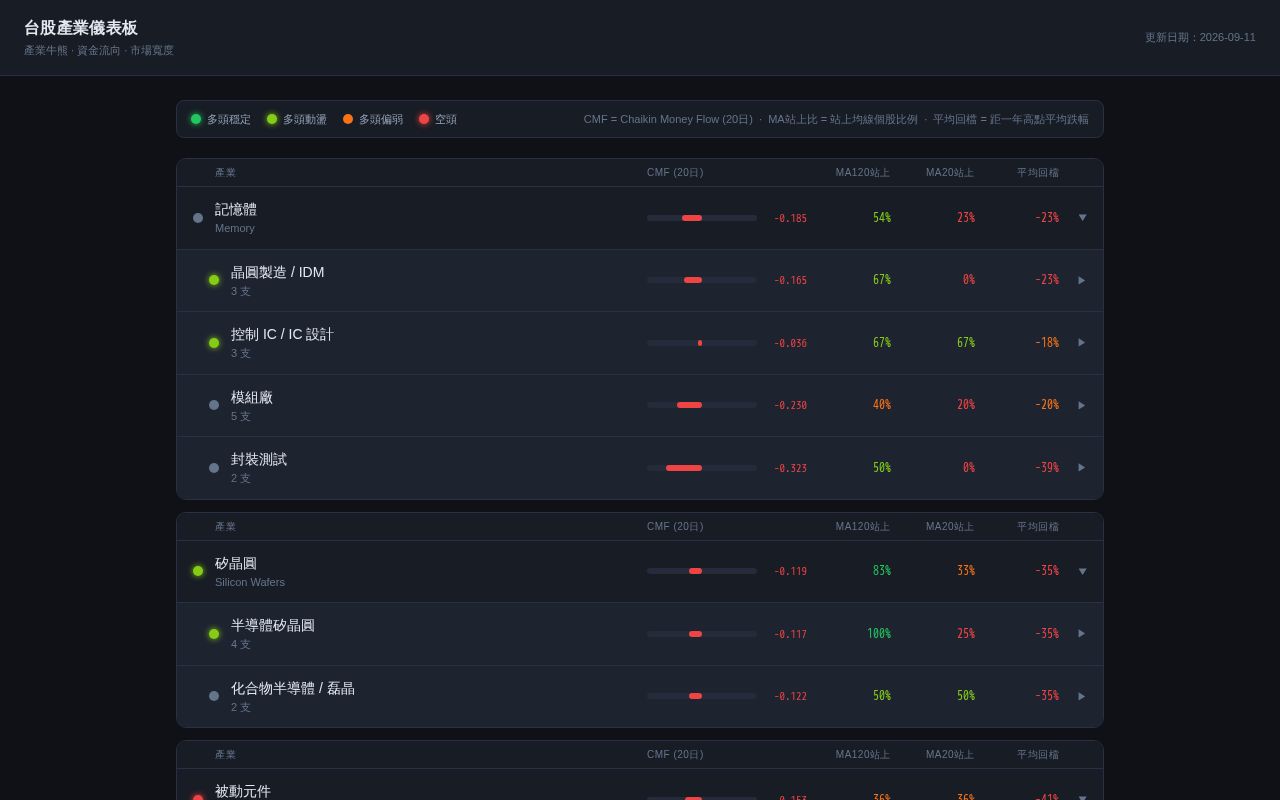
Task: Click the 83% MA120 value for 矽晶圓
Action: [882, 571]
